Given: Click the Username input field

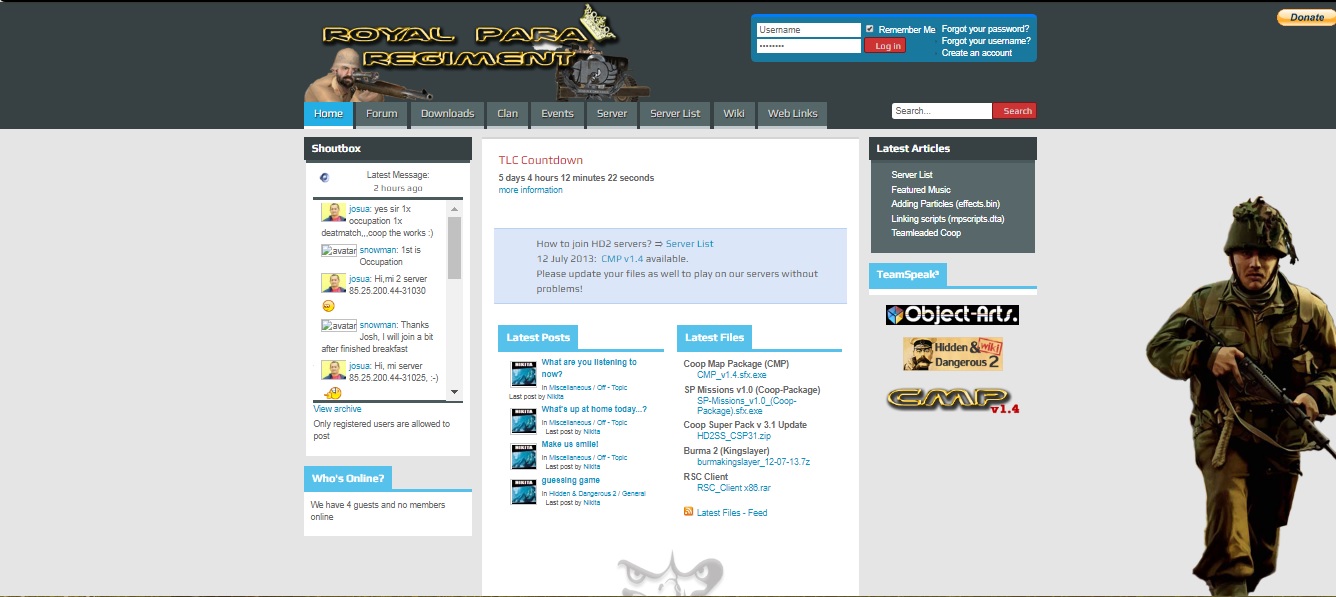Looking at the screenshot, I should [x=808, y=30].
